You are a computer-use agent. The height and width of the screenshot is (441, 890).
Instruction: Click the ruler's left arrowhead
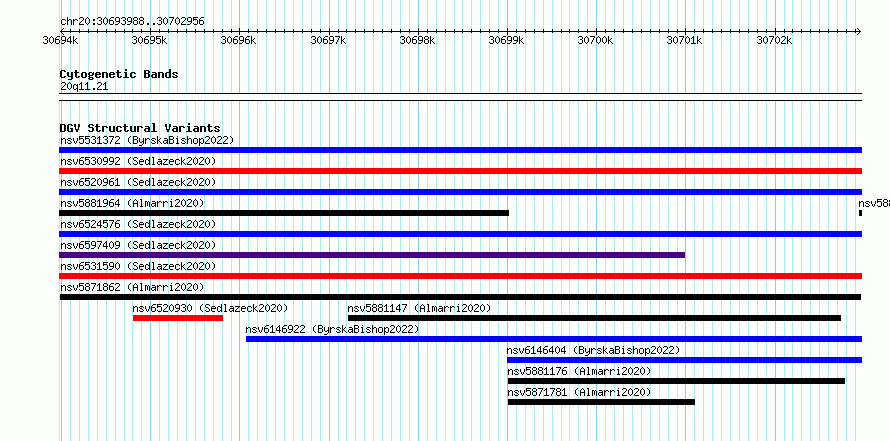click(62, 31)
